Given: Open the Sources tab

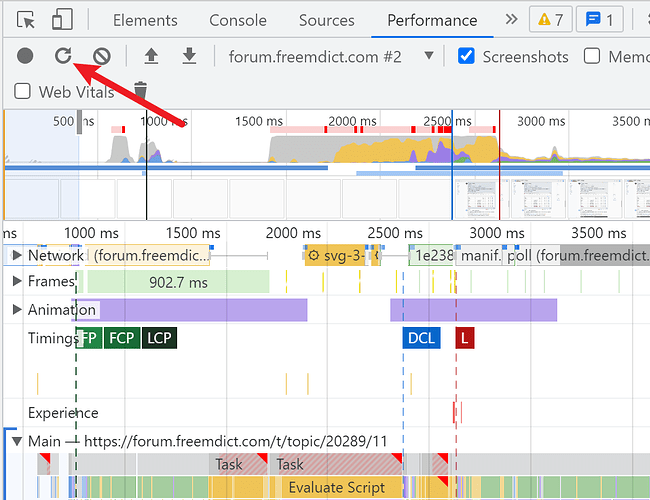Looking at the screenshot, I should pos(326,20).
